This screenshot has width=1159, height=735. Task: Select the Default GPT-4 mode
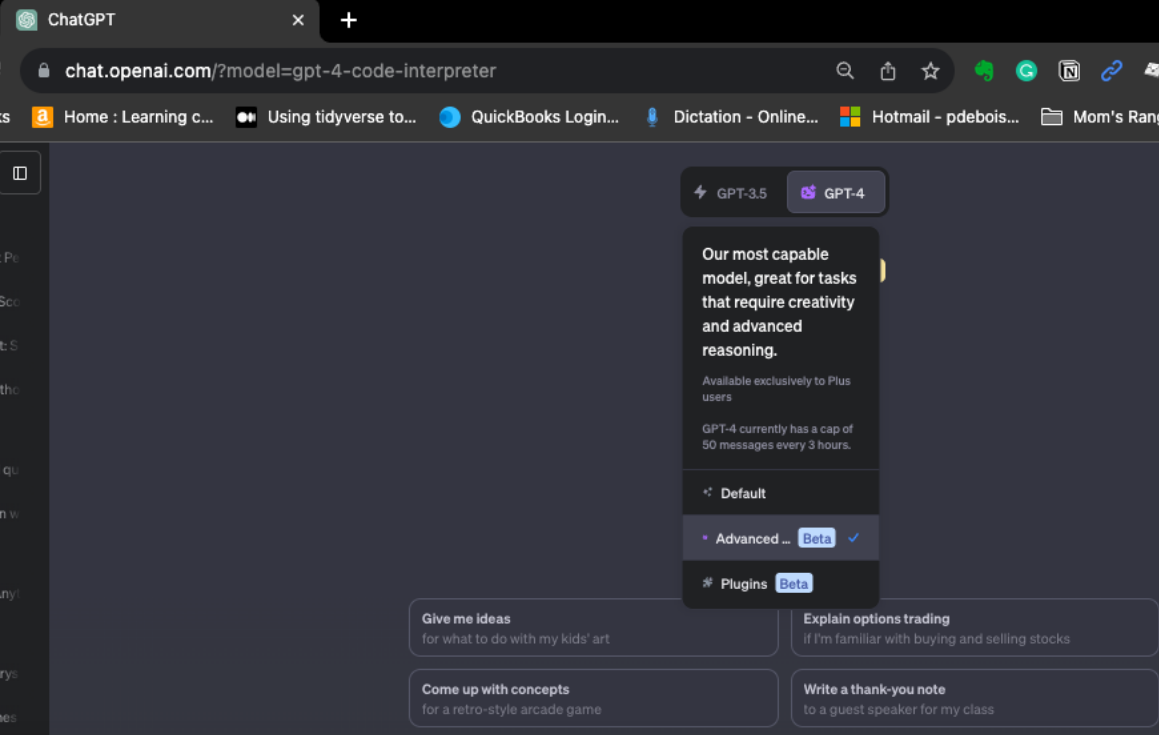click(743, 493)
